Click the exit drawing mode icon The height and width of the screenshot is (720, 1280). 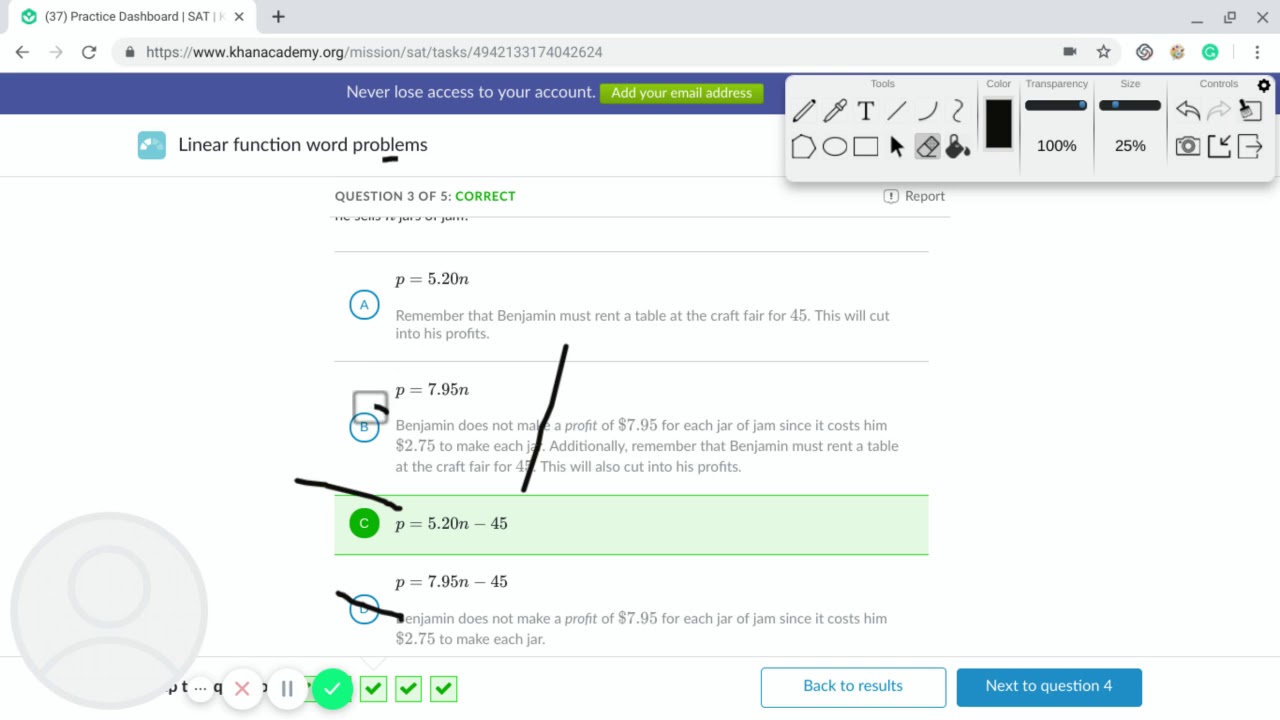click(1250, 147)
